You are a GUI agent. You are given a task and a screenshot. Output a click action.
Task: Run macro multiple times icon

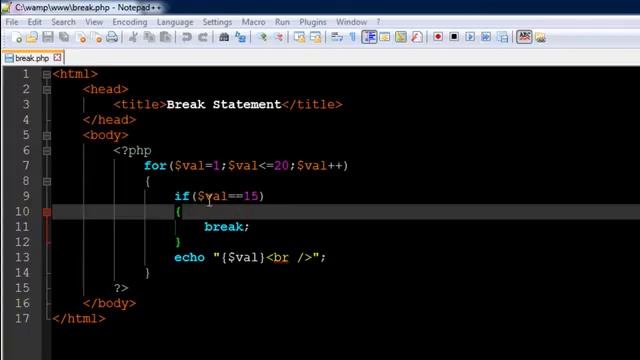coord(486,37)
